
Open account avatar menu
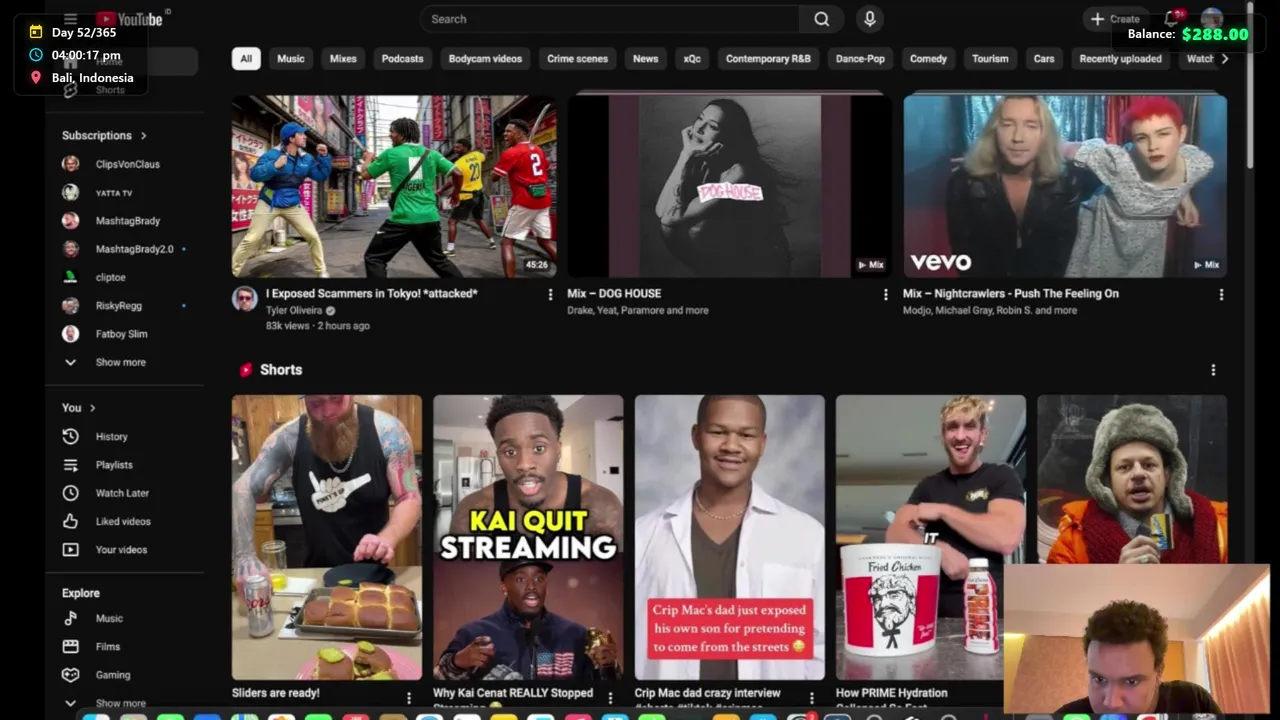click(x=1212, y=19)
